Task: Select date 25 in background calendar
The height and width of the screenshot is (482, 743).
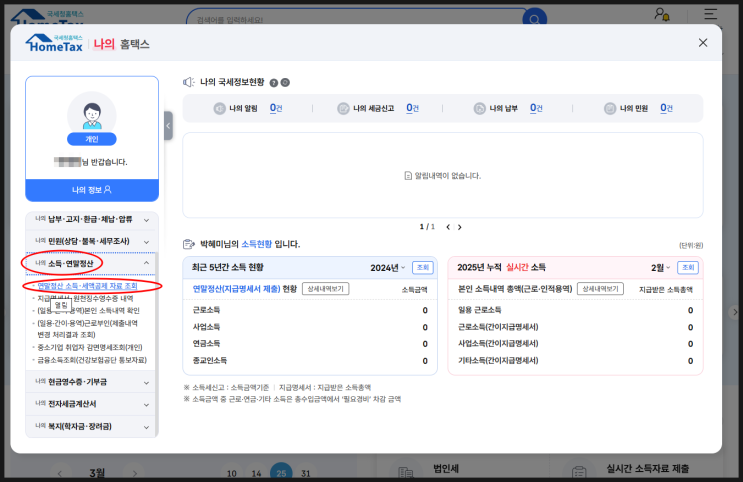Action: tap(281, 473)
